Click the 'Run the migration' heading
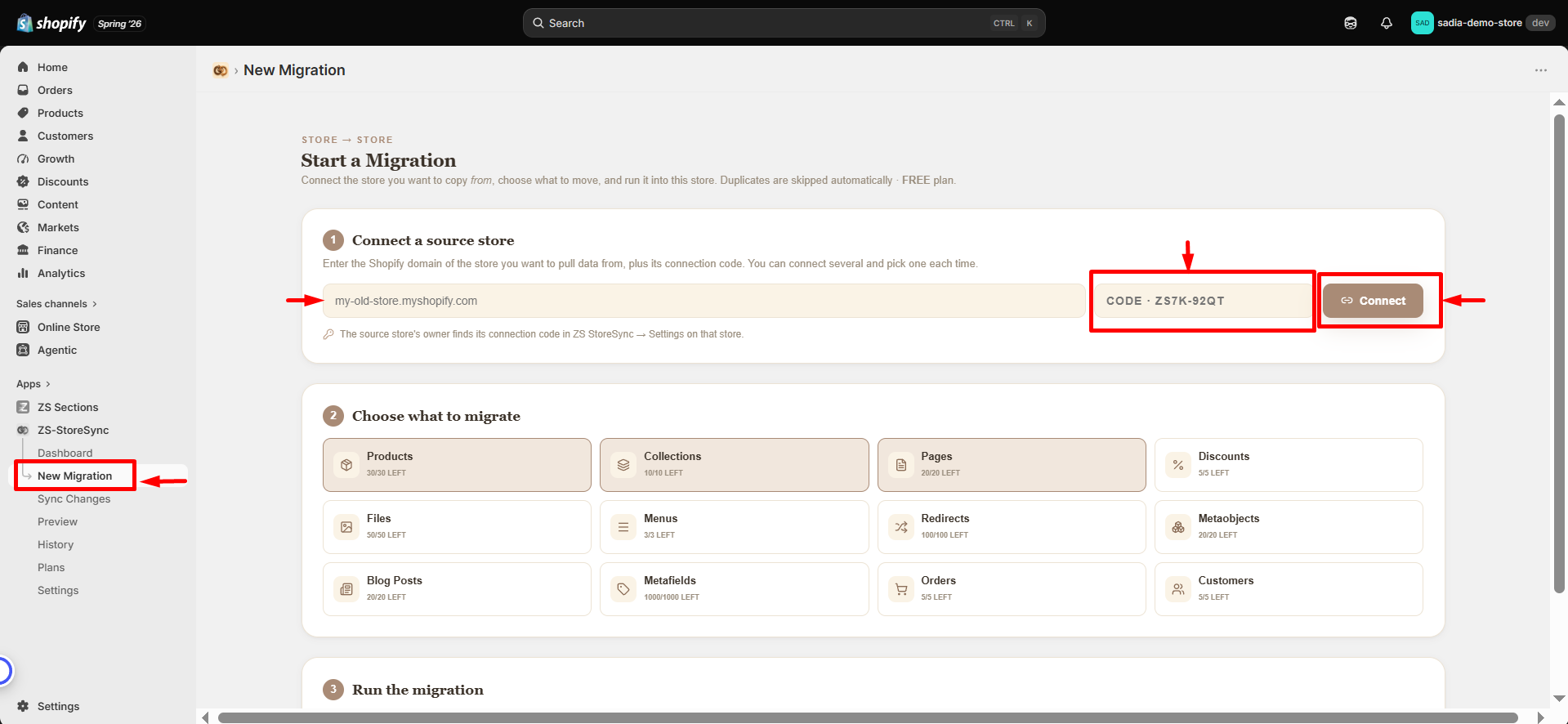Screen dimensions: 1568x724 tap(418, 690)
